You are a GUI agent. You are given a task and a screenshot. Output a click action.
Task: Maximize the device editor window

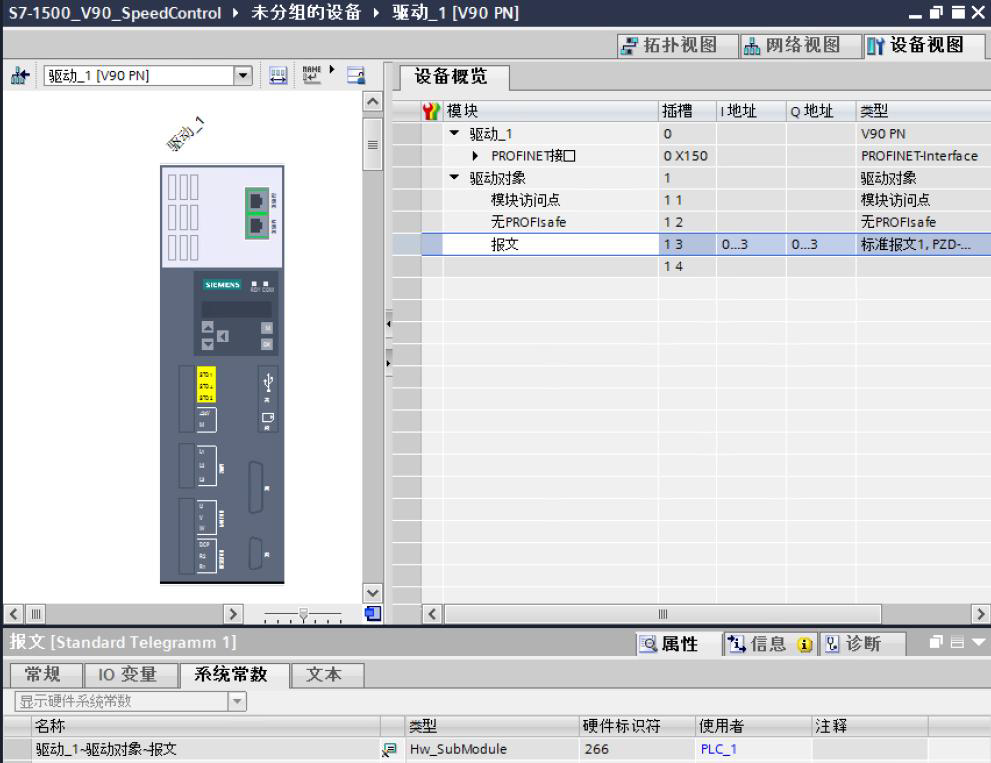pyautogui.click(x=958, y=13)
